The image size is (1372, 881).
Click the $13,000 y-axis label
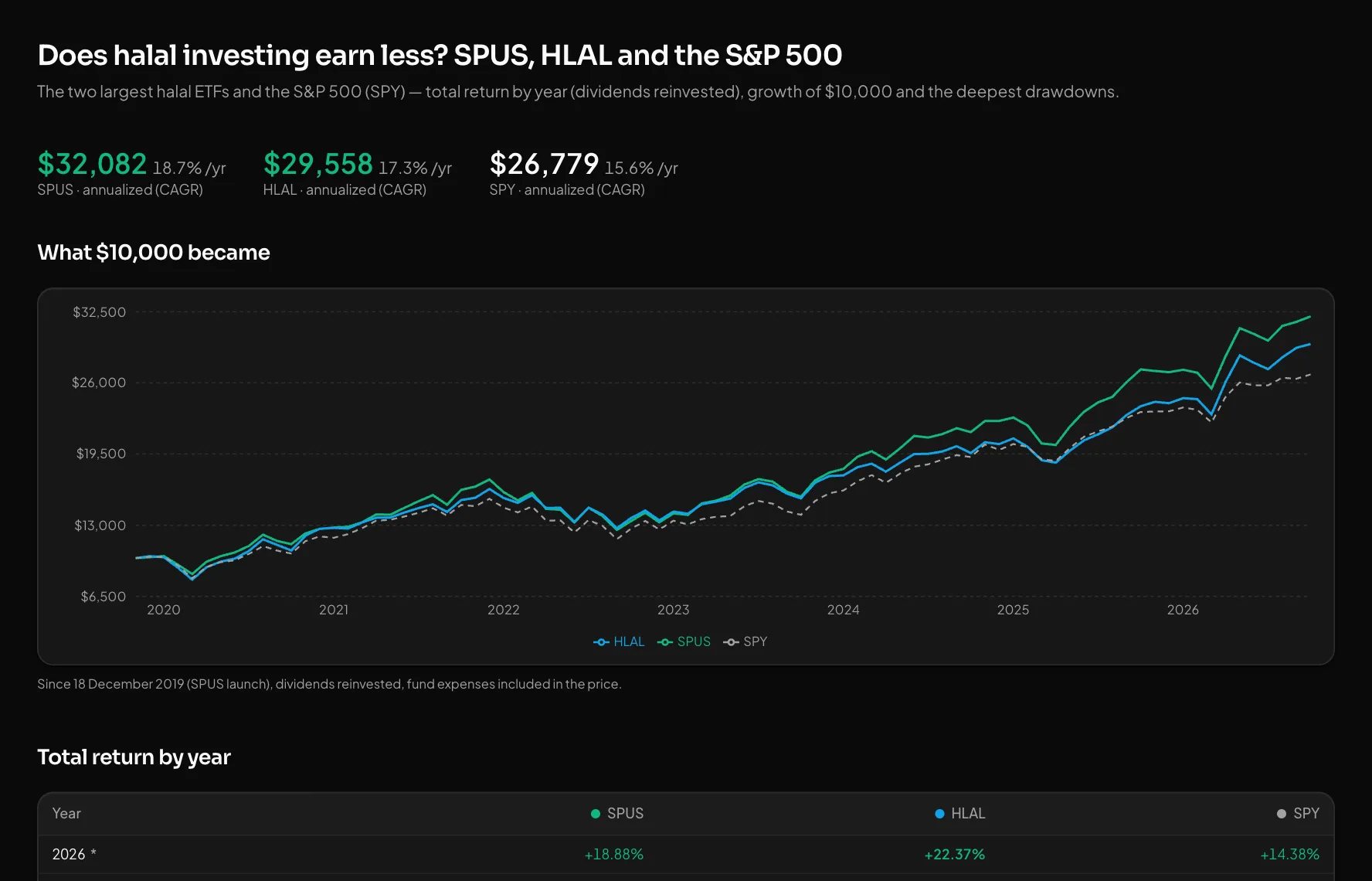point(100,526)
